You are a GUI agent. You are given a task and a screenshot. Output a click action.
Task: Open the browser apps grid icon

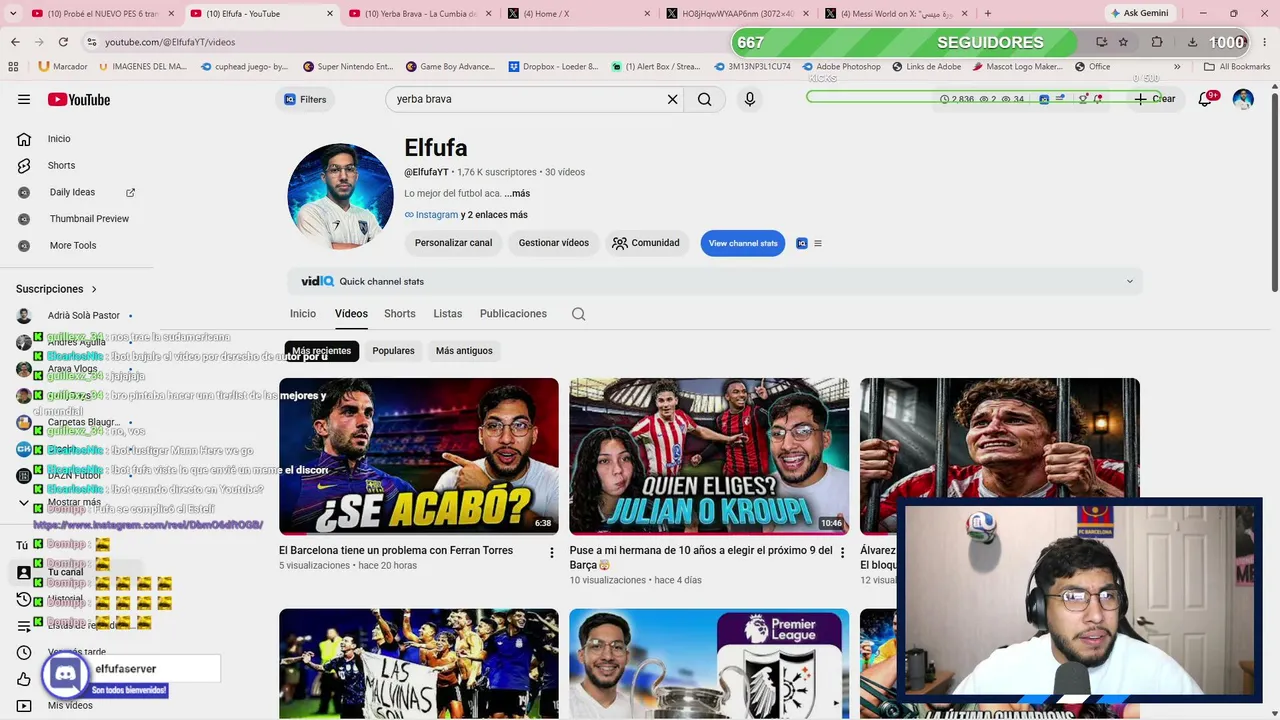point(13,67)
